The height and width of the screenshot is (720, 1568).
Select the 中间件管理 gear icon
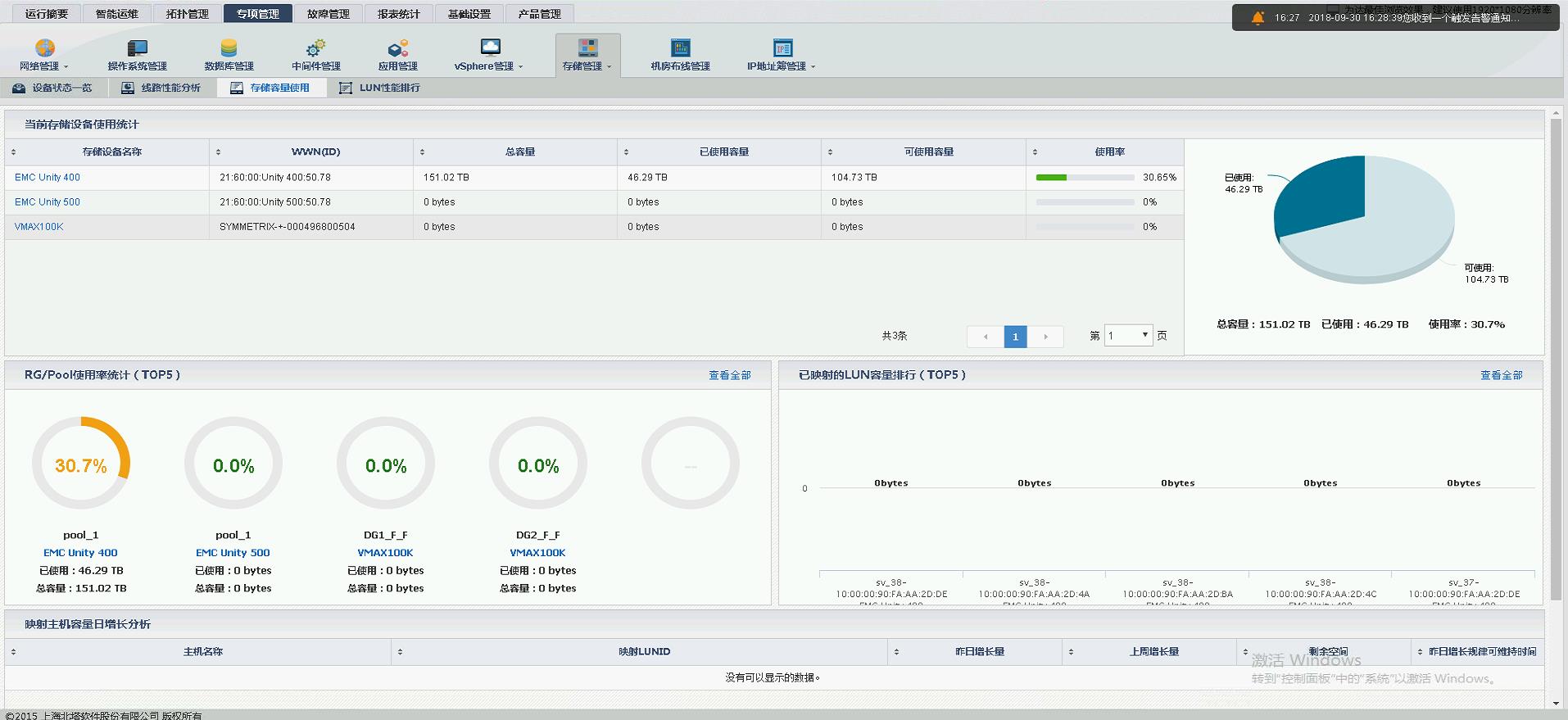316,48
